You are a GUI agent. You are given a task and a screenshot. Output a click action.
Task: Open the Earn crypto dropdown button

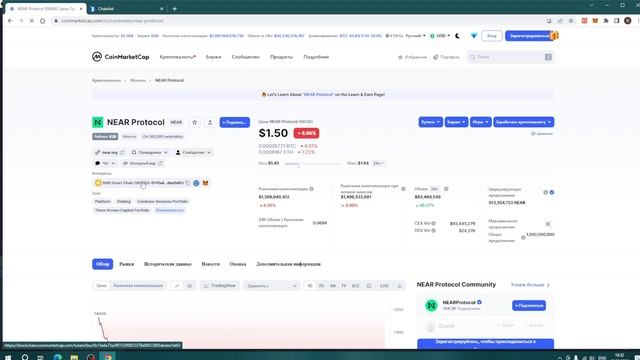(524, 122)
